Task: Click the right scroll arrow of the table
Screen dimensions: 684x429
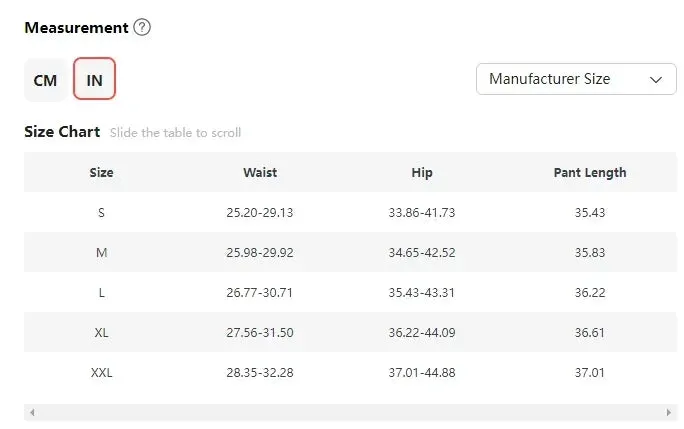Action: [x=669, y=412]
